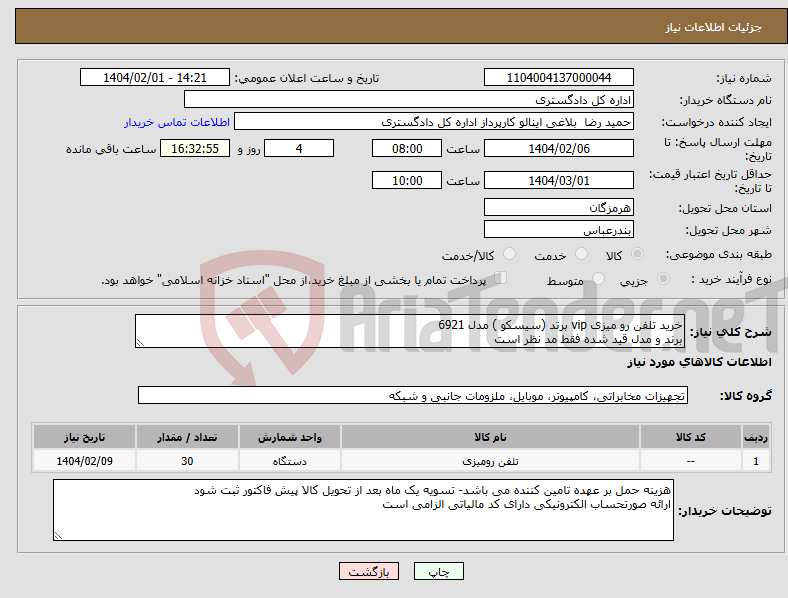Click the ردیف column header
Image resolution: width=788 pixels, height=598 pixels.
point(756,437)
